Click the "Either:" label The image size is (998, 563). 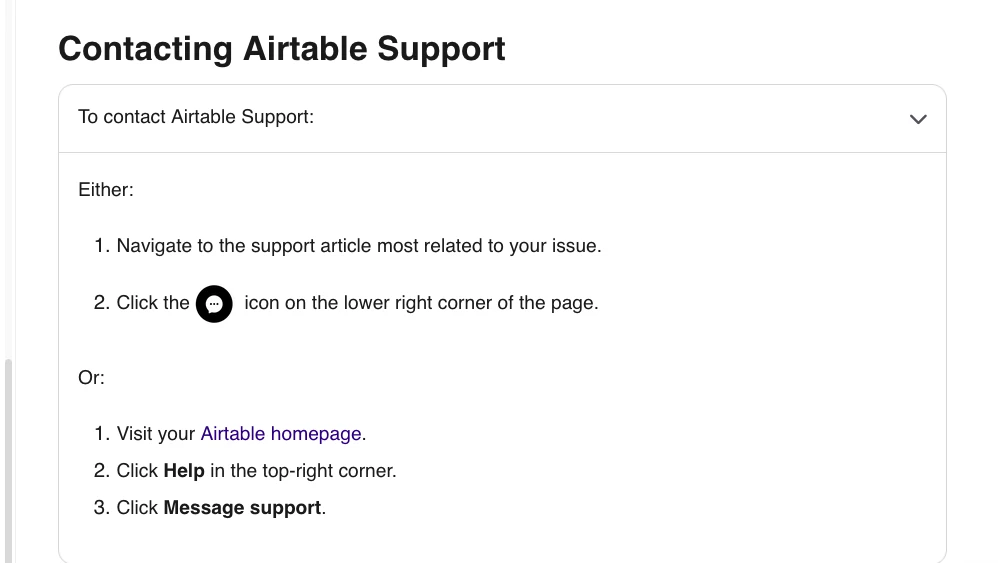click(x=106, y=190)
